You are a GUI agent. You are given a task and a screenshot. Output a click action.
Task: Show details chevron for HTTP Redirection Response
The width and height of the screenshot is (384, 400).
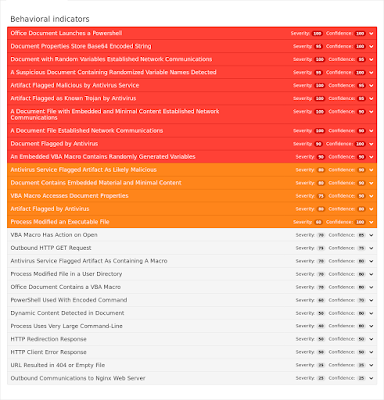click(371, 339)
